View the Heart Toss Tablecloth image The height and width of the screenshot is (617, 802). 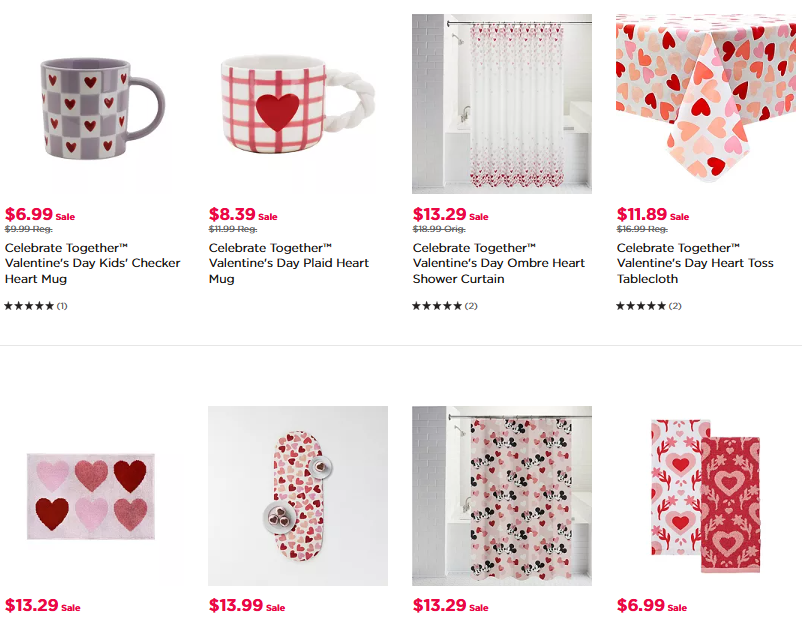point(706,104)
